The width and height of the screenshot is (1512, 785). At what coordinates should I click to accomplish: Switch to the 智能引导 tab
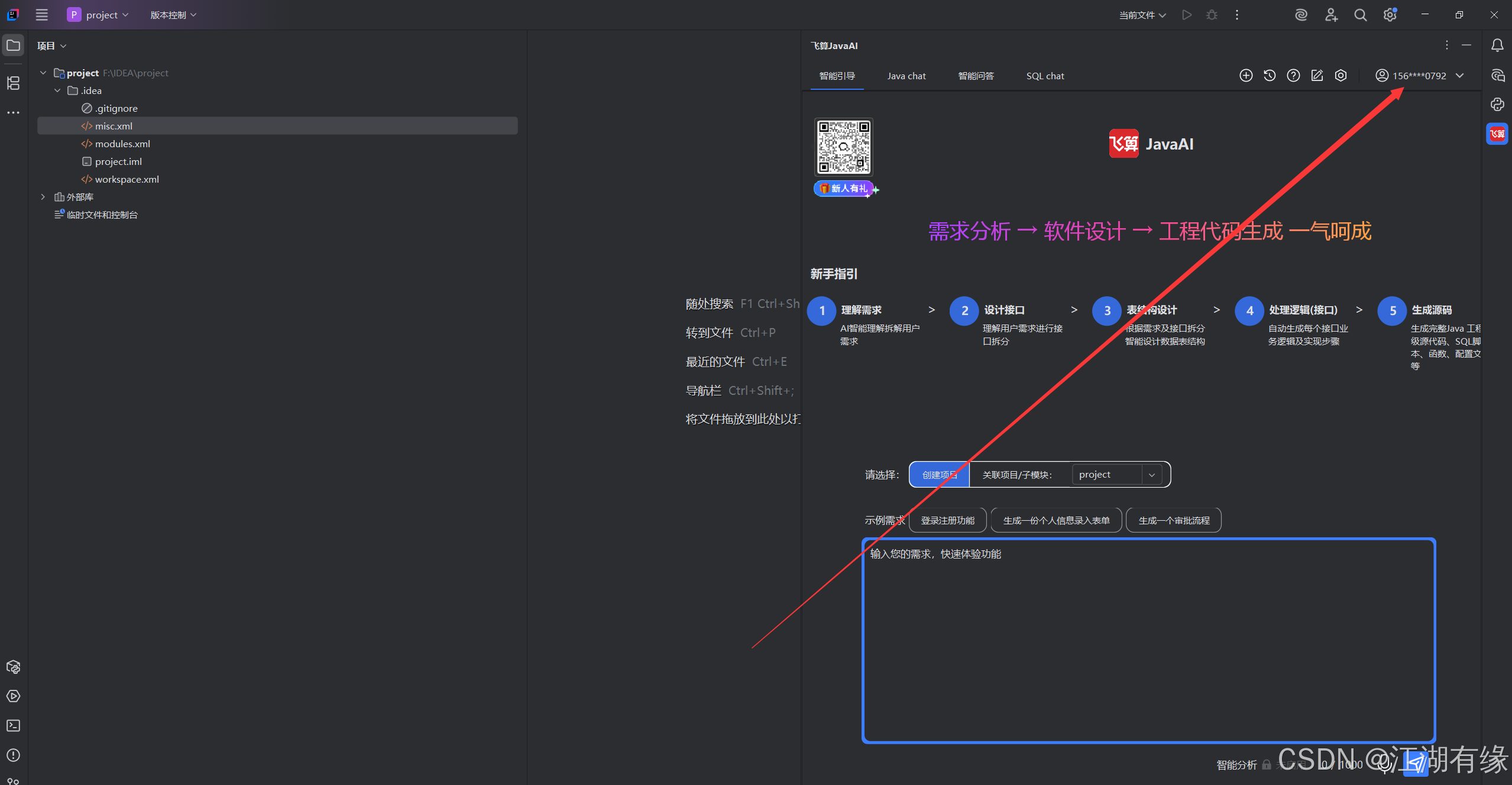837,76
